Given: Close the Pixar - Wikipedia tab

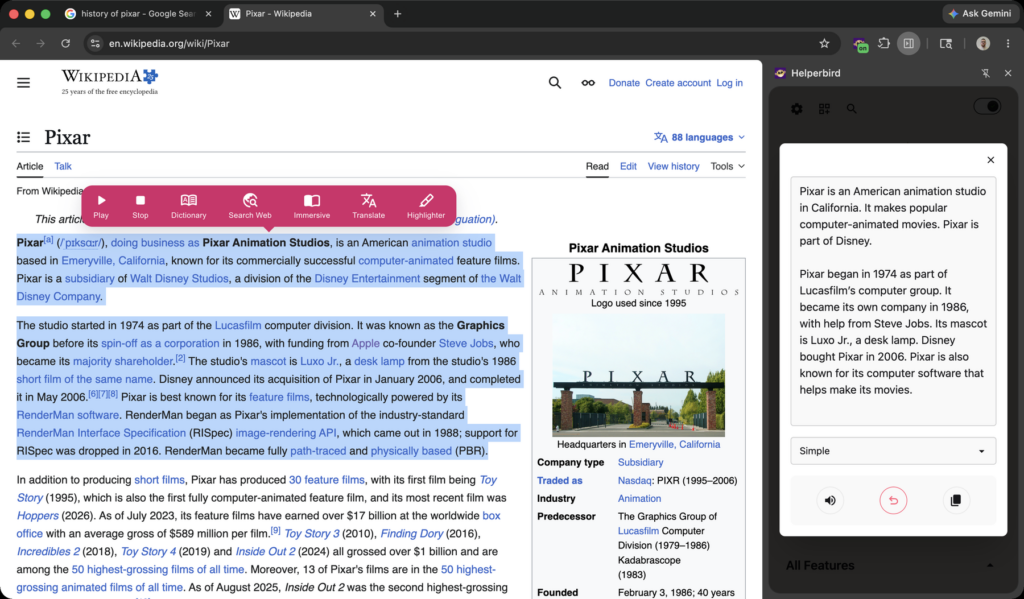Looking at the screenshot, I should (x=373, y=14).
